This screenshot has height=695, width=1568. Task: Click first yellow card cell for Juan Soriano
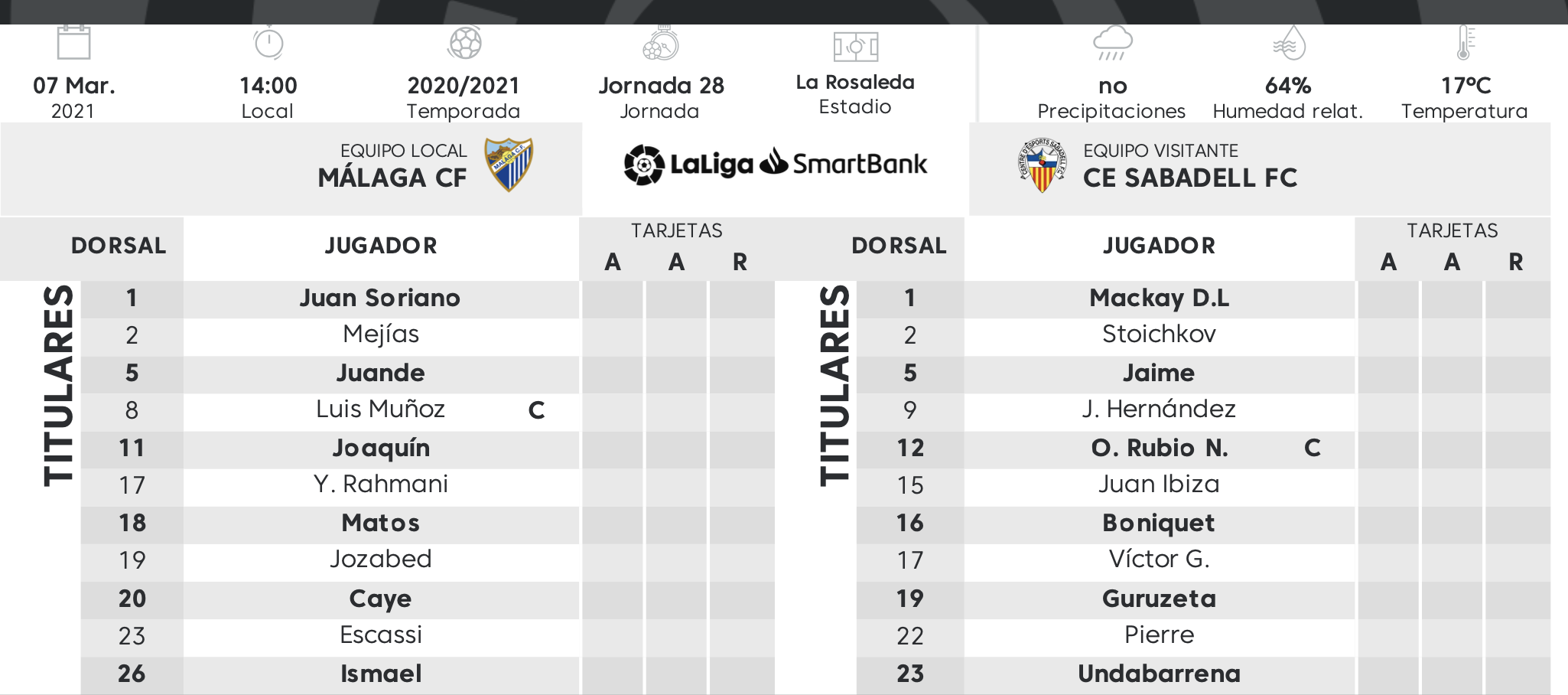[613, 299]
